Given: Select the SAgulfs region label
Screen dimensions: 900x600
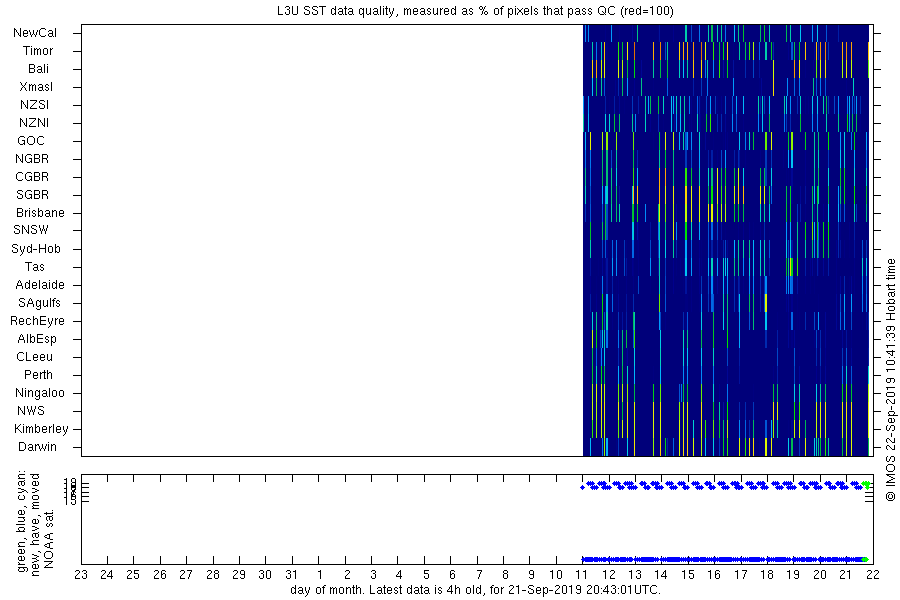Looking at the screenshot, I should tap(39, 303).
